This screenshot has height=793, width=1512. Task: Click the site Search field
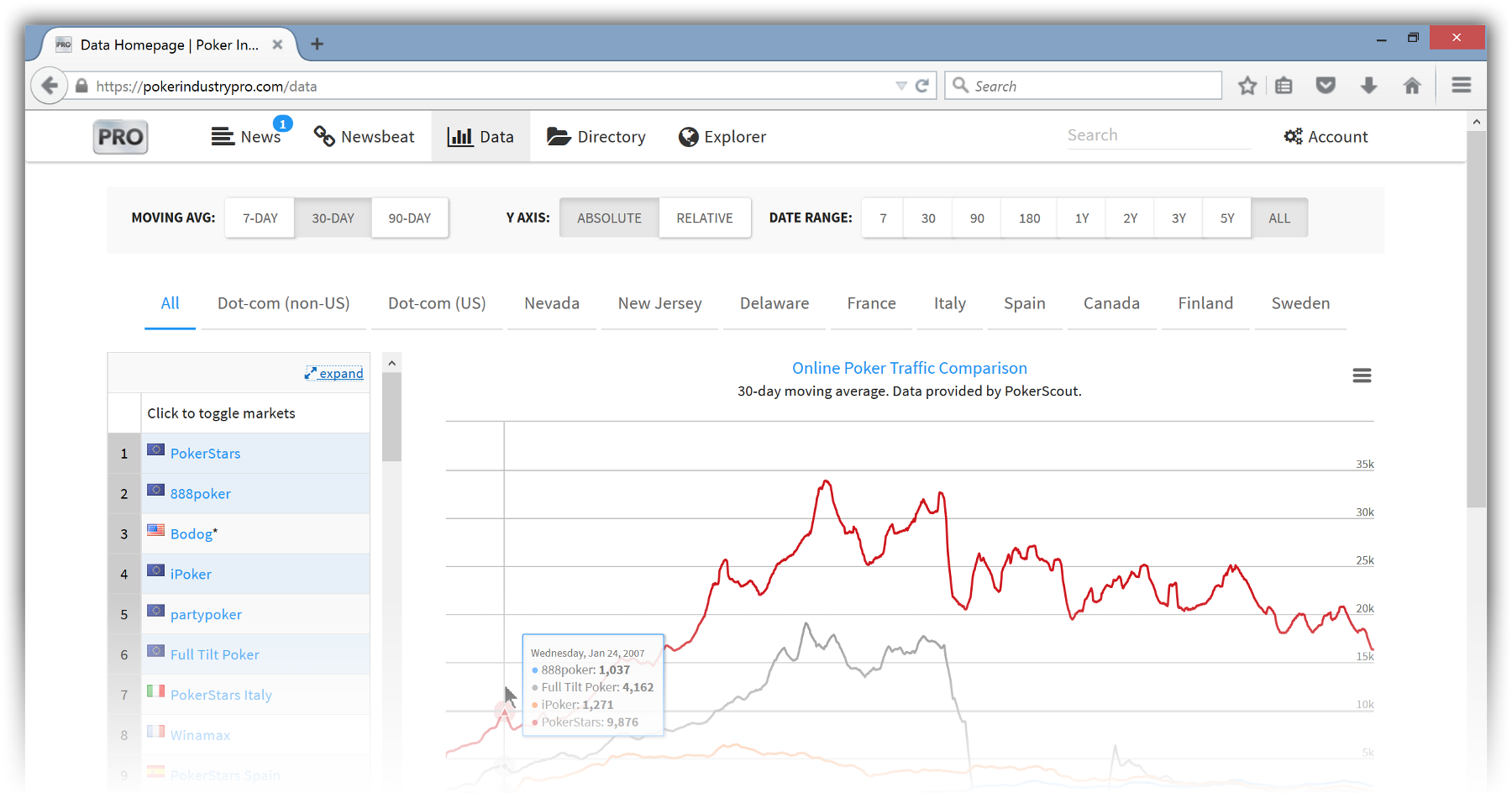1159,135
